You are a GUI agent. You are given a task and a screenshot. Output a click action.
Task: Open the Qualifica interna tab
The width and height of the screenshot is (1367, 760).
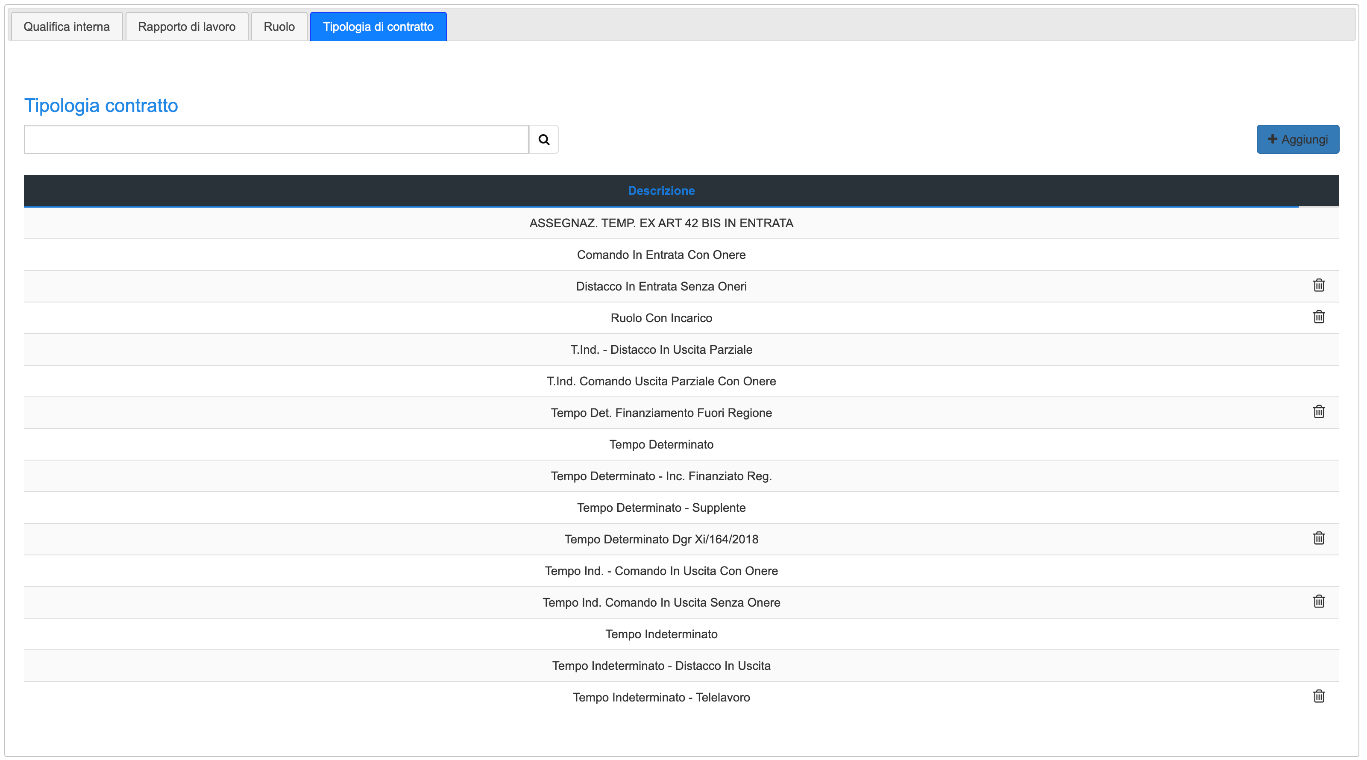coord(67,27)
